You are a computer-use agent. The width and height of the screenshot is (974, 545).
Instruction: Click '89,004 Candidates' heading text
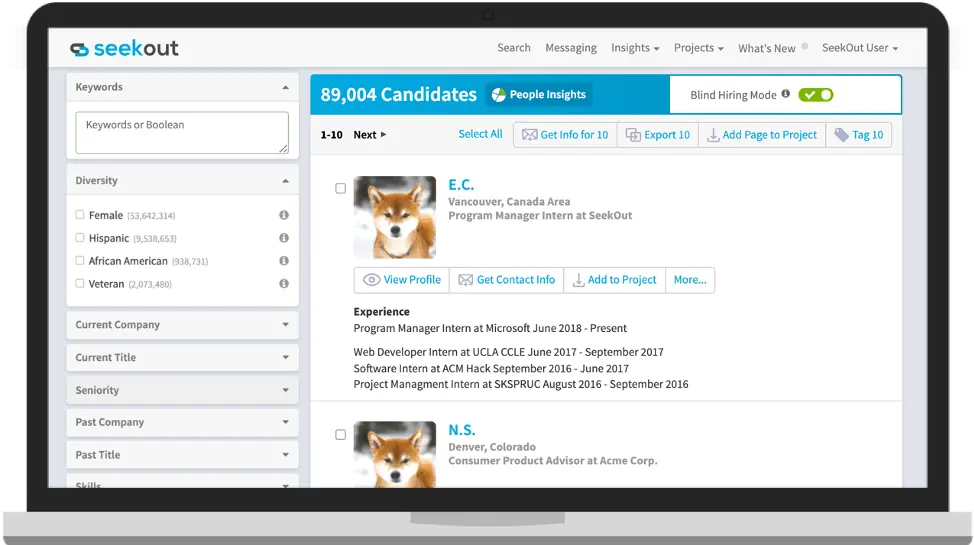pos(398,94)
